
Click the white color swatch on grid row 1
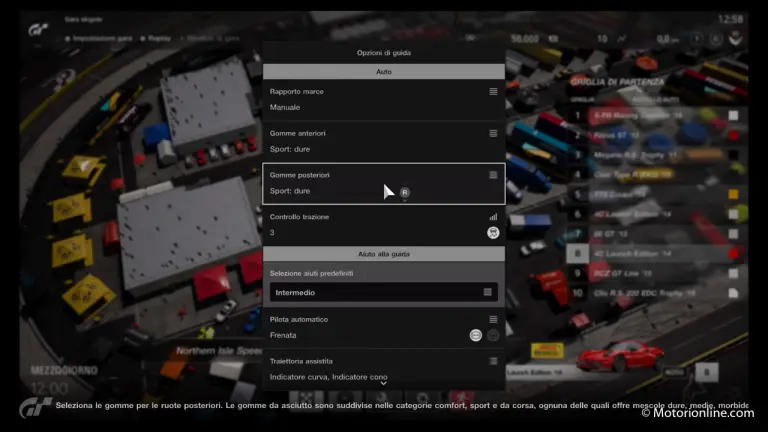click(x=733, y=116)
